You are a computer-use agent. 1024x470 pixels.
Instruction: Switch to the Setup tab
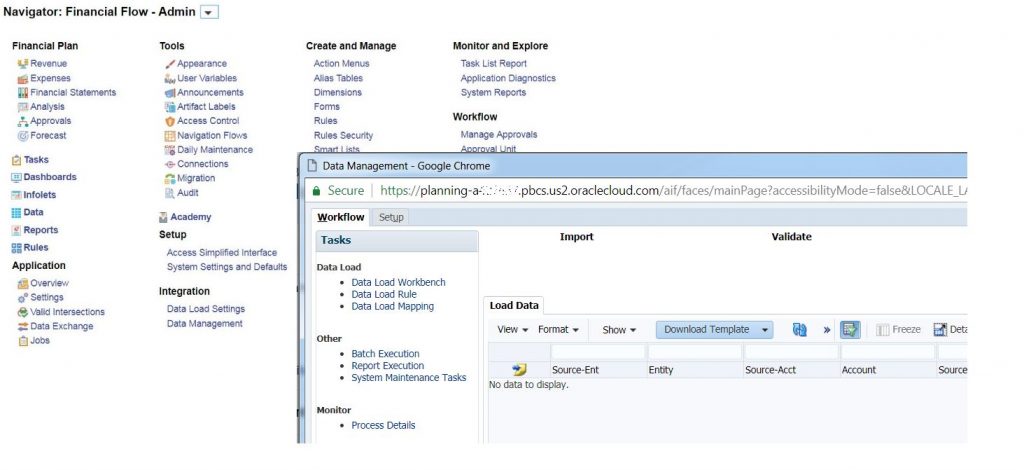(391, 217)
